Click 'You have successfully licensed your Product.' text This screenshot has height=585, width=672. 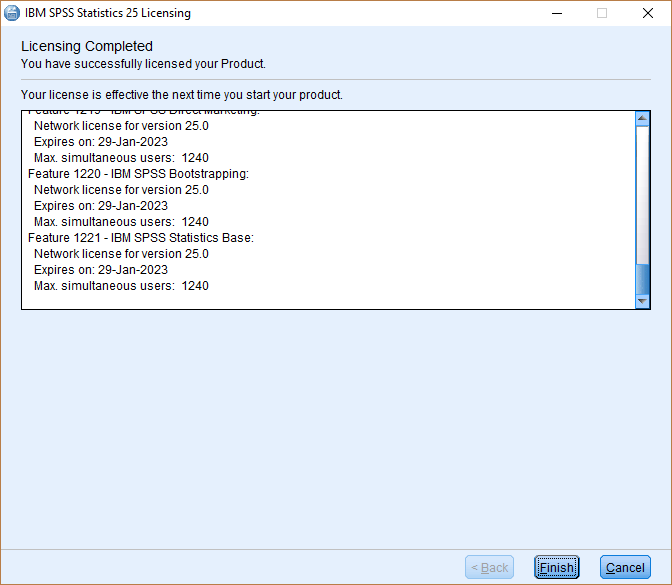(x=143, y=64)
